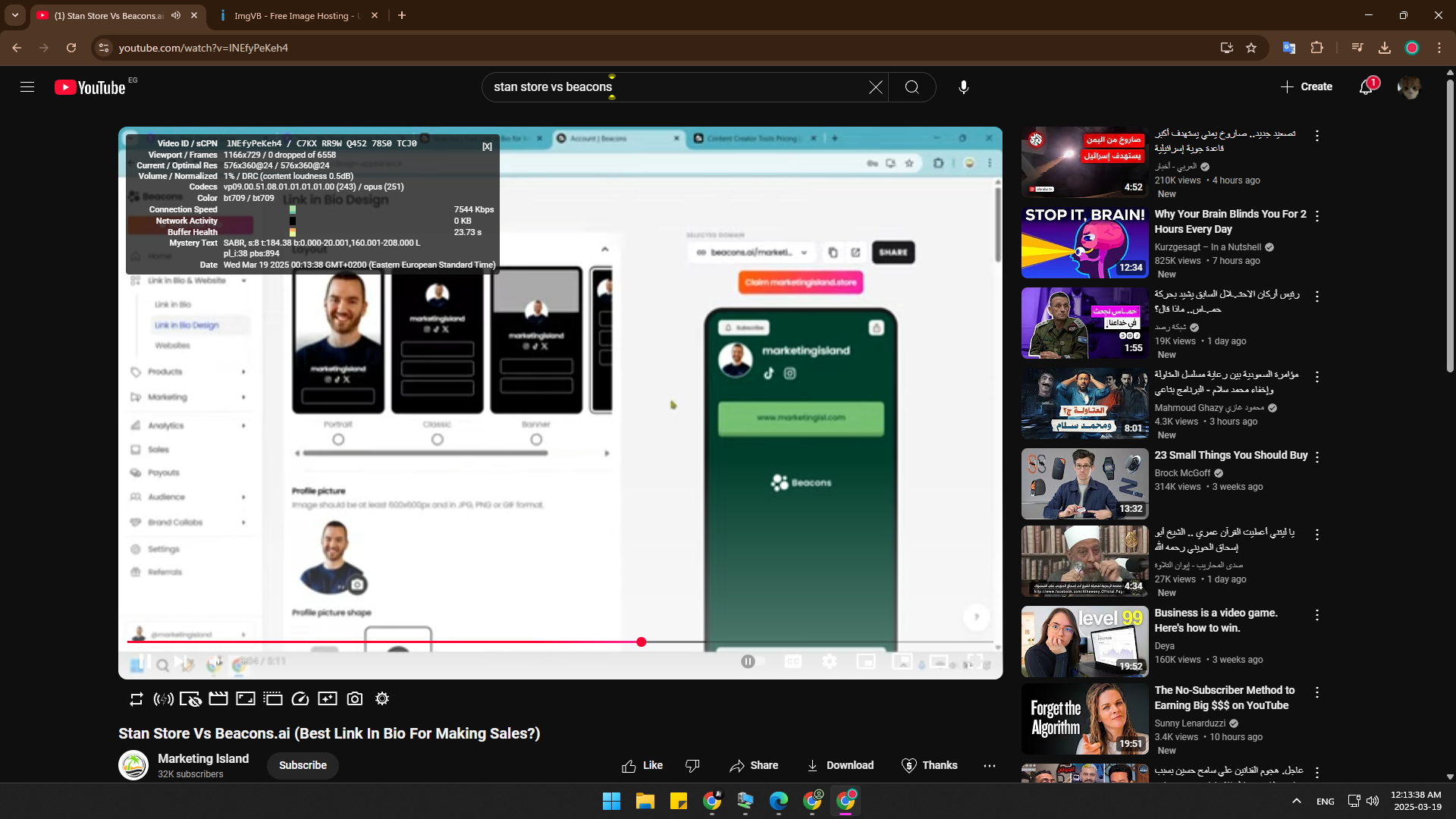Clear the search box with X icon
This screenshot has width=1456, height=819.
[x=875, y=87]
